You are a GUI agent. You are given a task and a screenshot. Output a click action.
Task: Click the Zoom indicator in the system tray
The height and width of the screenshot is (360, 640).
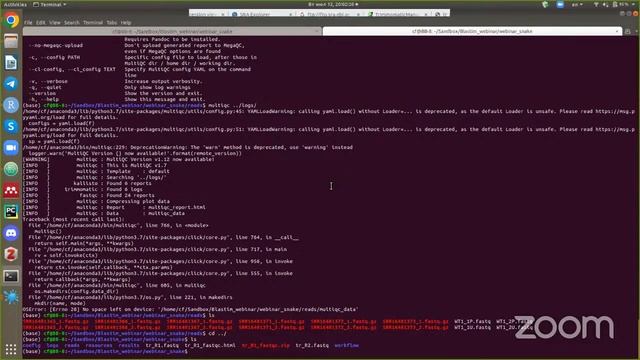[560, 4]
